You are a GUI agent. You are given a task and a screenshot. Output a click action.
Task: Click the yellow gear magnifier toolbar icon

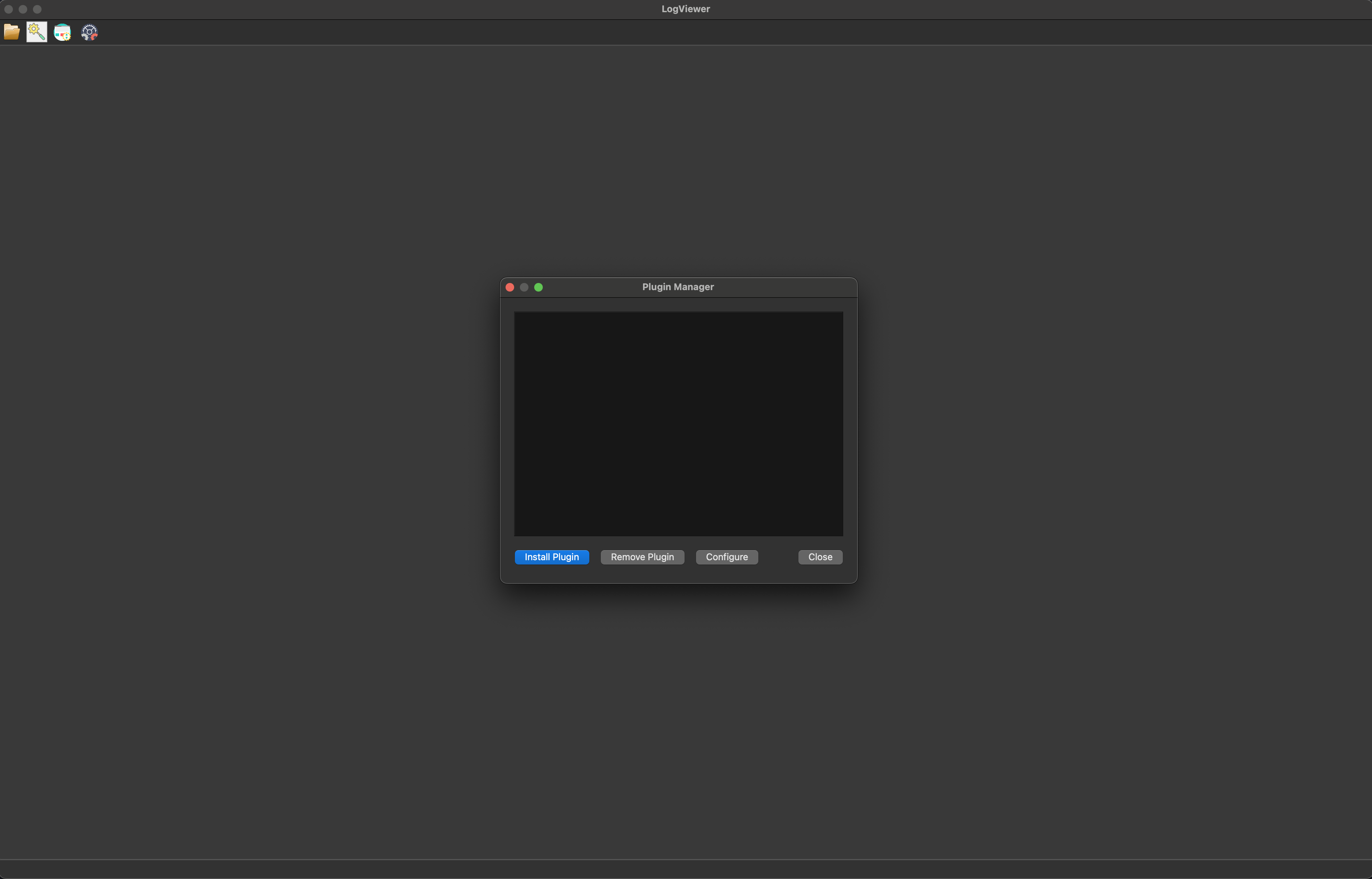pos(37,32)
